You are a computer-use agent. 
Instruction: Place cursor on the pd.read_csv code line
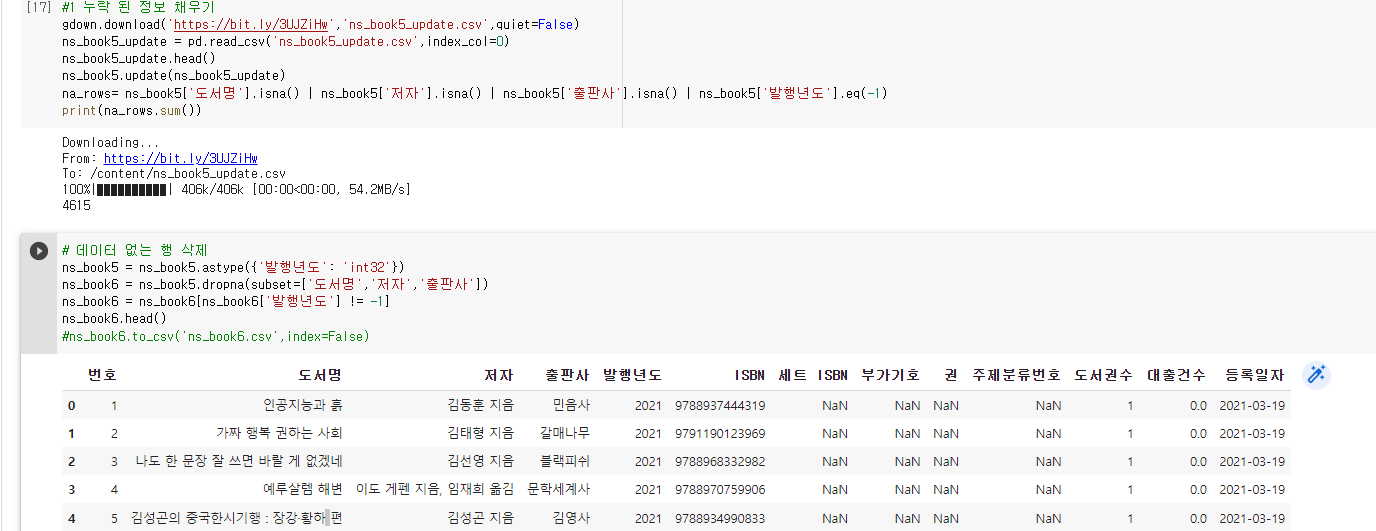pyautogui.click(x=287, y=41)
